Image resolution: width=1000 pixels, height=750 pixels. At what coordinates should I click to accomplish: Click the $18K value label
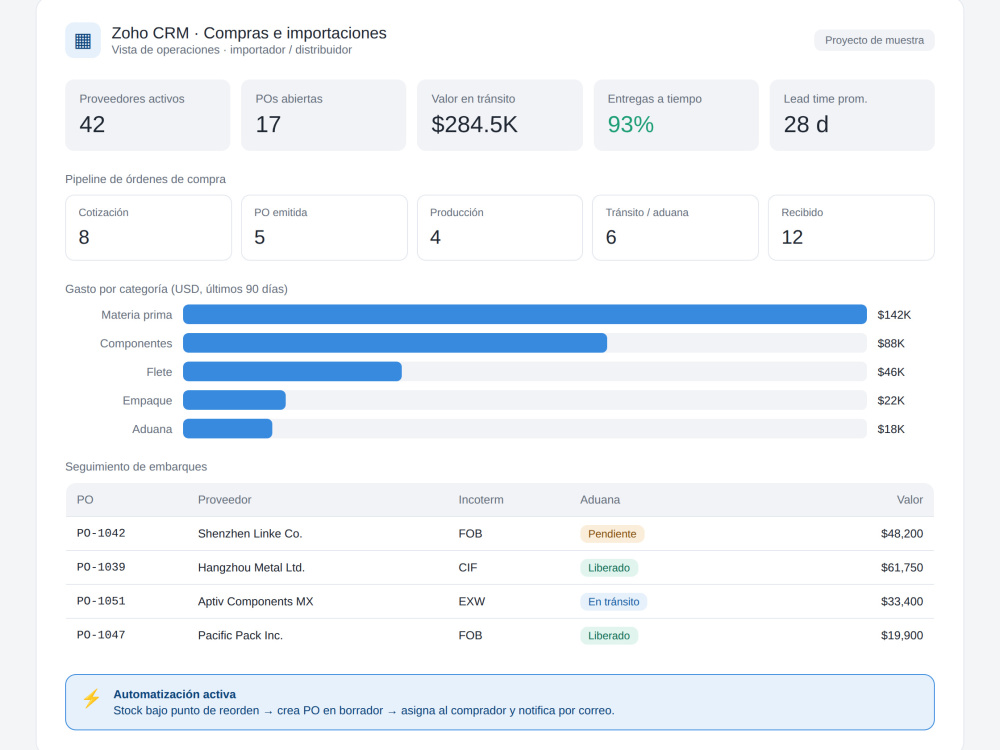click(x=891, y=429)
